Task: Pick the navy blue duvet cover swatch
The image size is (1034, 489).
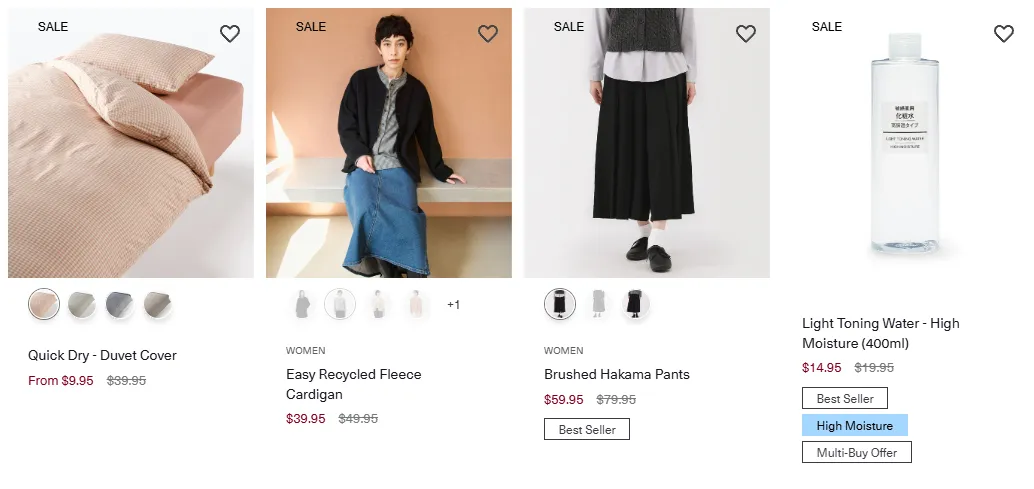Action: pos(119,304)
